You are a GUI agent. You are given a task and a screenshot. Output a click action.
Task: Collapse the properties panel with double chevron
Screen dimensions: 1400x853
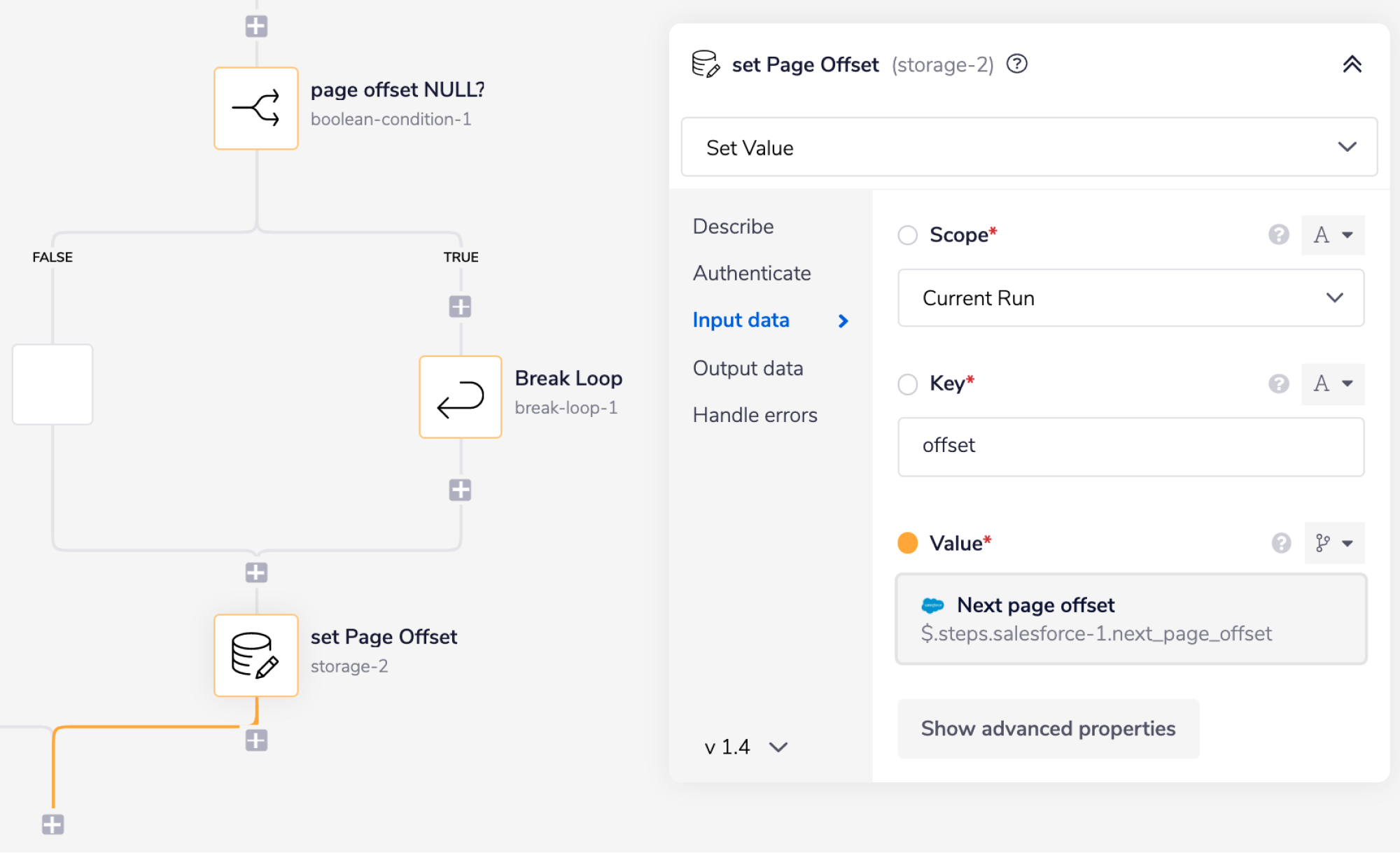pyautogui.click(x=1352, y=64)
